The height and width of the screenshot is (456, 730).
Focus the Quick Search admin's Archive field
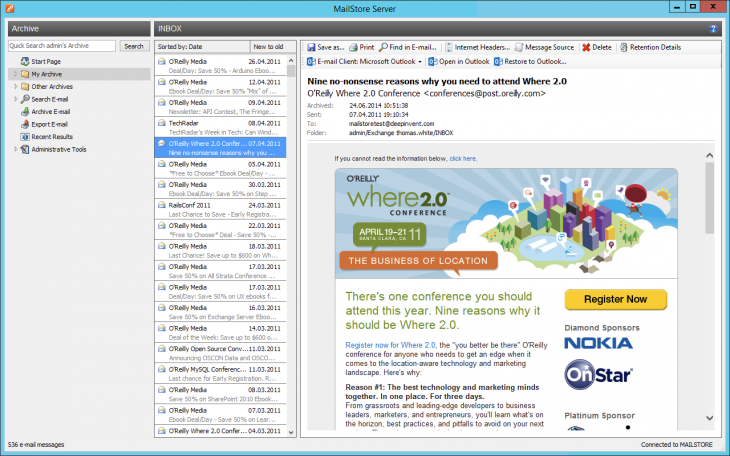[62, 46]
